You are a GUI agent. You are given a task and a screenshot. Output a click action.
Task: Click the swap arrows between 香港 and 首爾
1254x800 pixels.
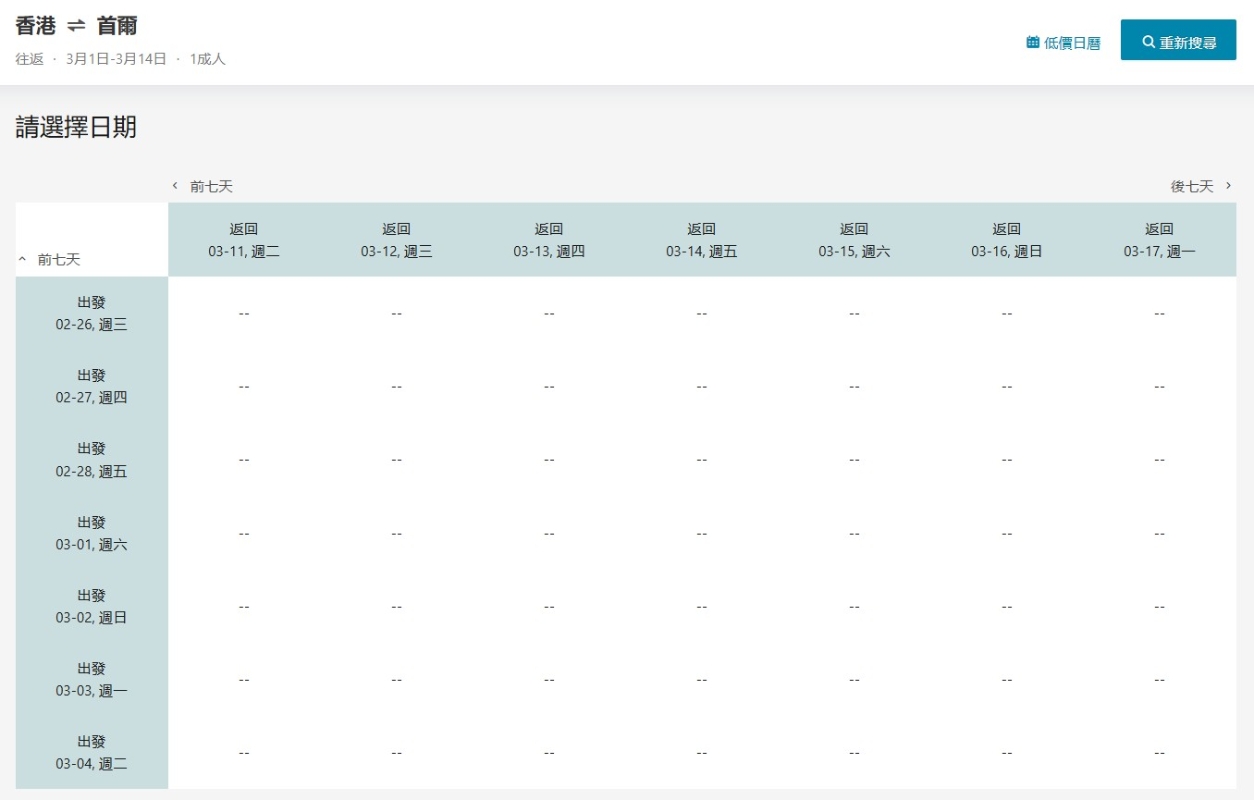pyautogui.click(x=76, y=27)
